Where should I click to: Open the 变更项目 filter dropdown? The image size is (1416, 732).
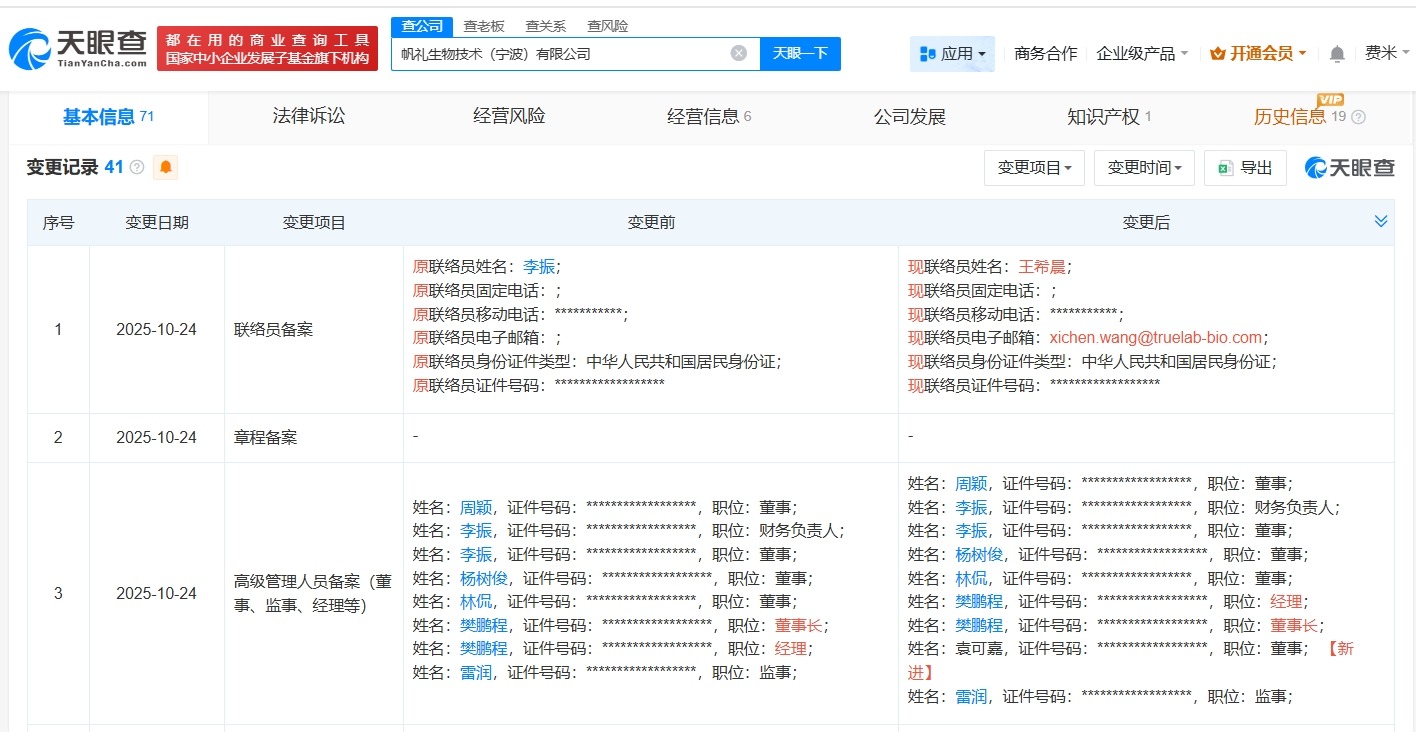coord(1034,168)
